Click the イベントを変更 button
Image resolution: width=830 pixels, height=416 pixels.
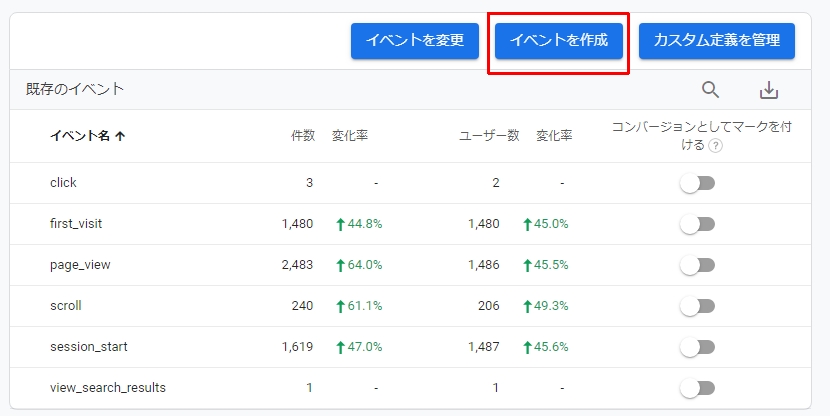(415, 41)
